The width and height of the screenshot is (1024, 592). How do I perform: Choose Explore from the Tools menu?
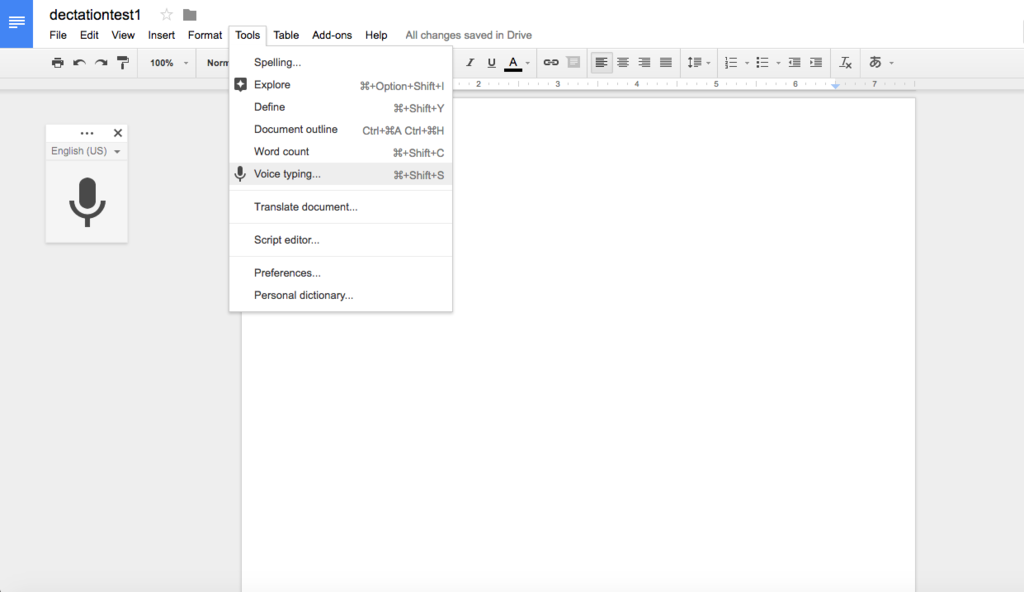[340, 85]
